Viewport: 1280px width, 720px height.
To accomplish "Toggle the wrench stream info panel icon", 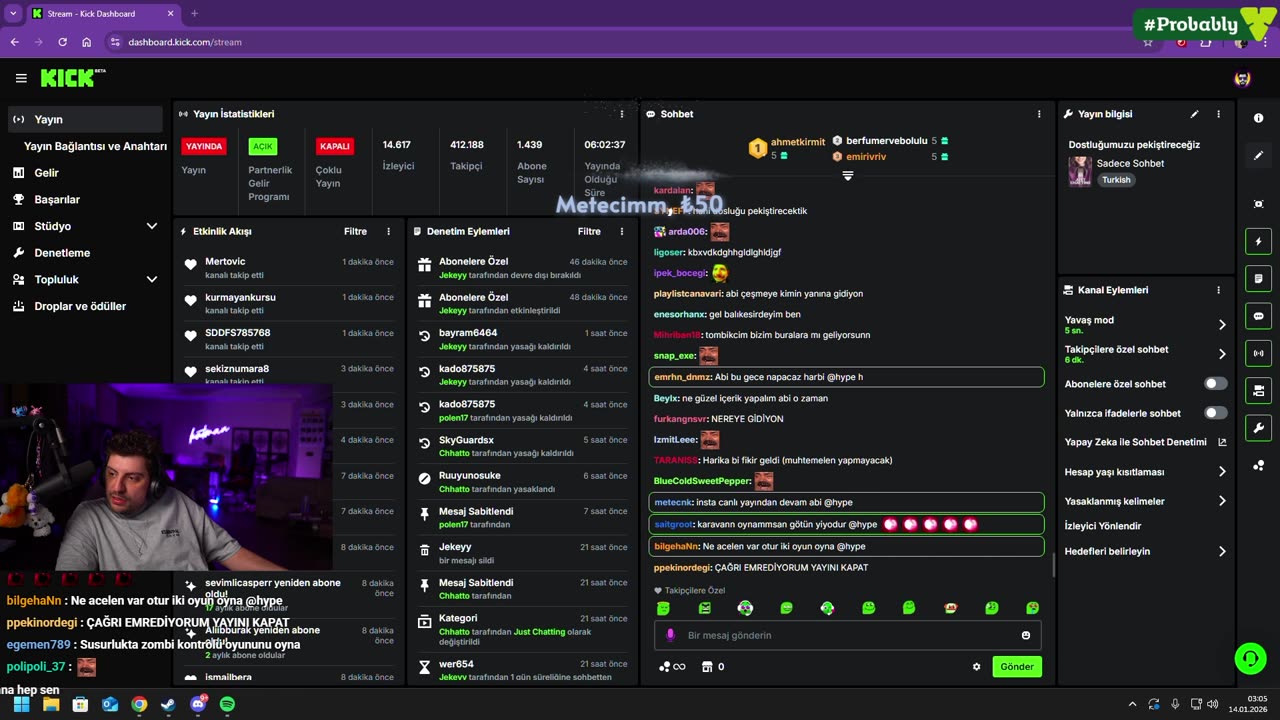I will 1258,428.
